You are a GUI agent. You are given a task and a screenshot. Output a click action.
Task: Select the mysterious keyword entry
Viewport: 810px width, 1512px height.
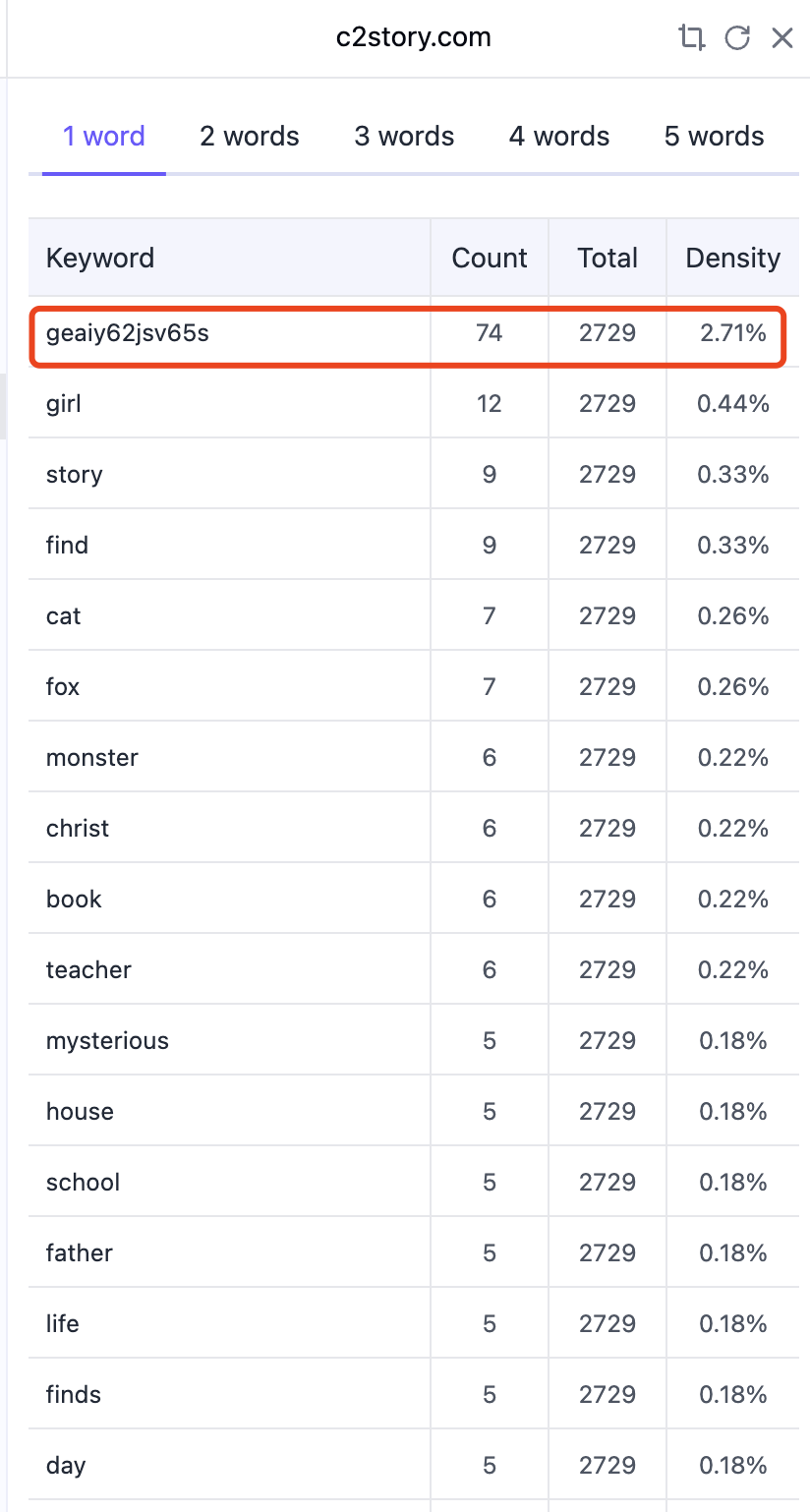click(414, 1040)
